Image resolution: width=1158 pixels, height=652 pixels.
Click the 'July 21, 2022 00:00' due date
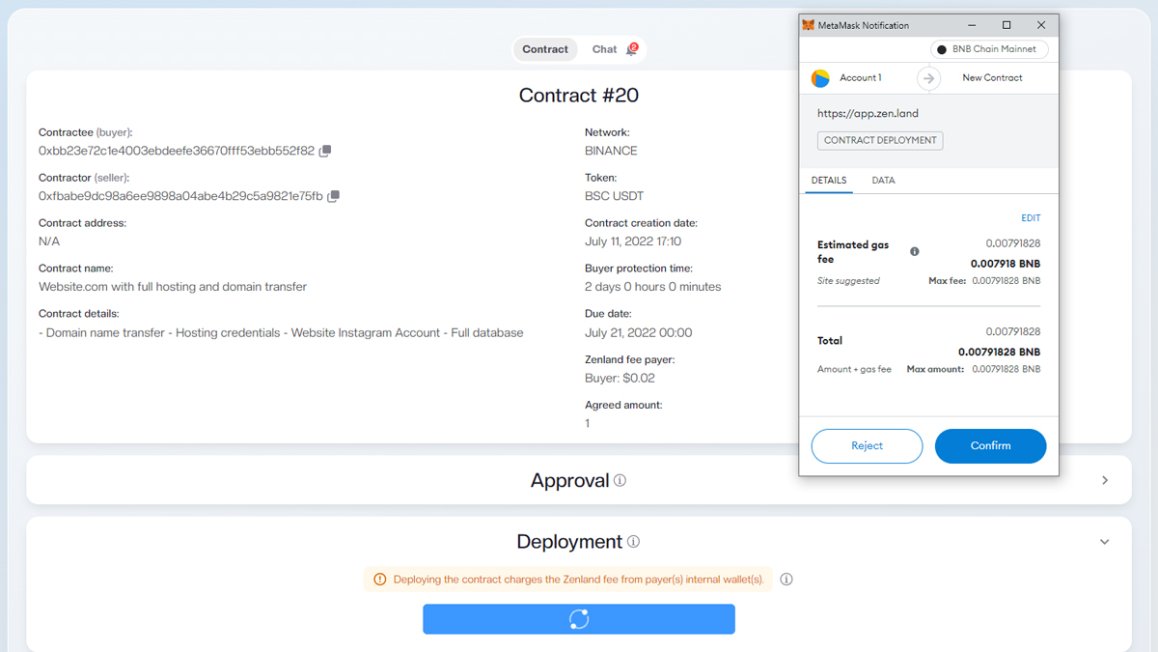point(639,332)
